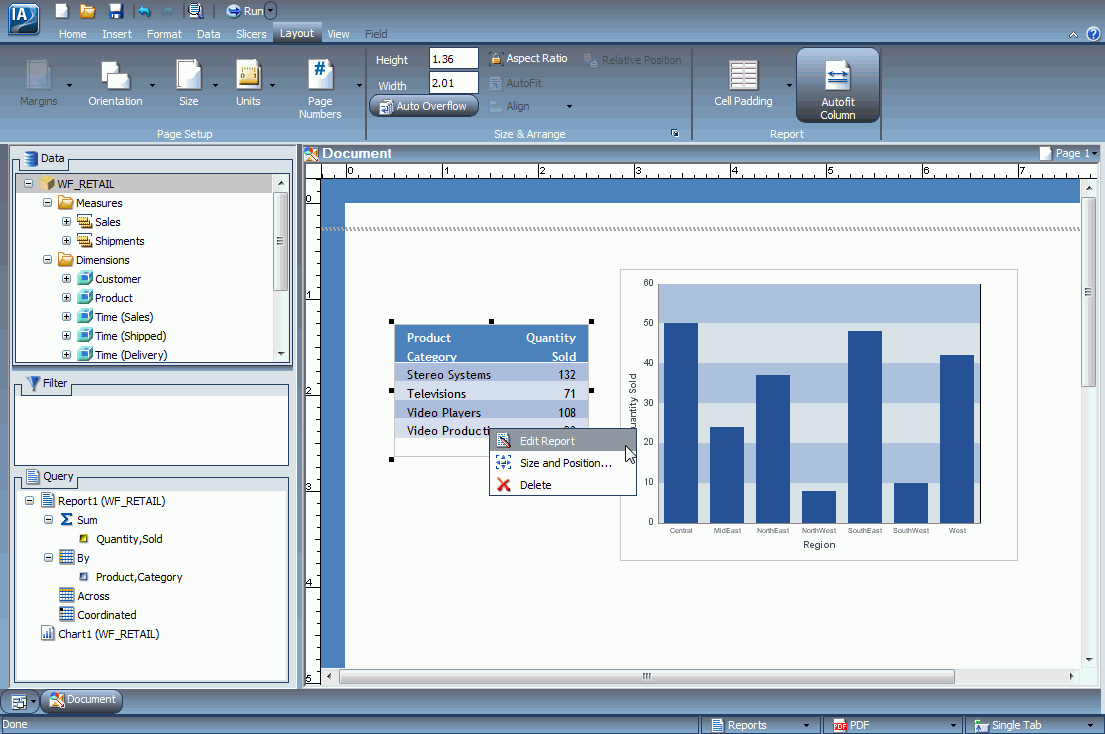Click the Run button icon

point(244,11)
